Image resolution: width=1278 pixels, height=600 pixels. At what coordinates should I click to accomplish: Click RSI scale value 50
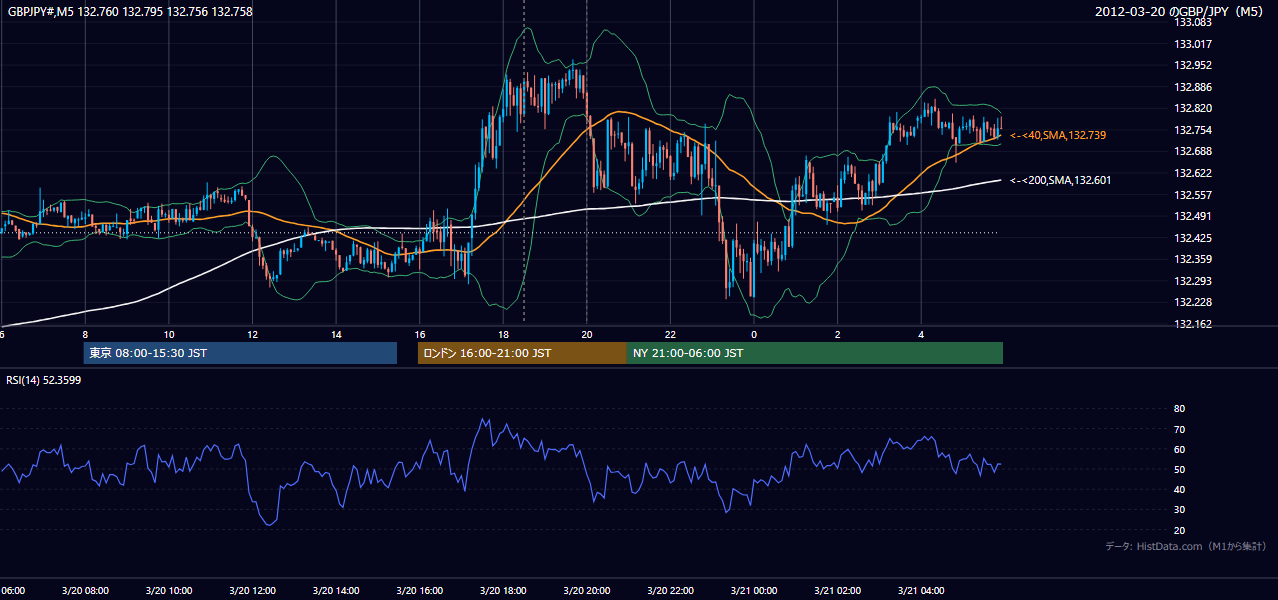click(1179, 469)
